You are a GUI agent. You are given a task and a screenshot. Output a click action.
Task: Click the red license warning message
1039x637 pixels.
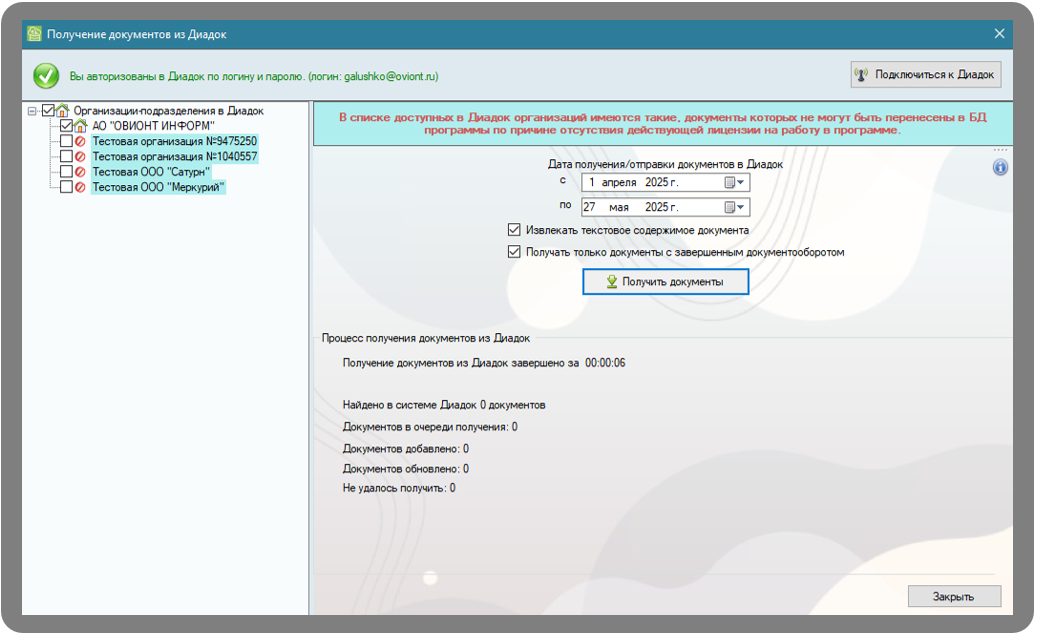pyautogui.click(x=663, y=124)
